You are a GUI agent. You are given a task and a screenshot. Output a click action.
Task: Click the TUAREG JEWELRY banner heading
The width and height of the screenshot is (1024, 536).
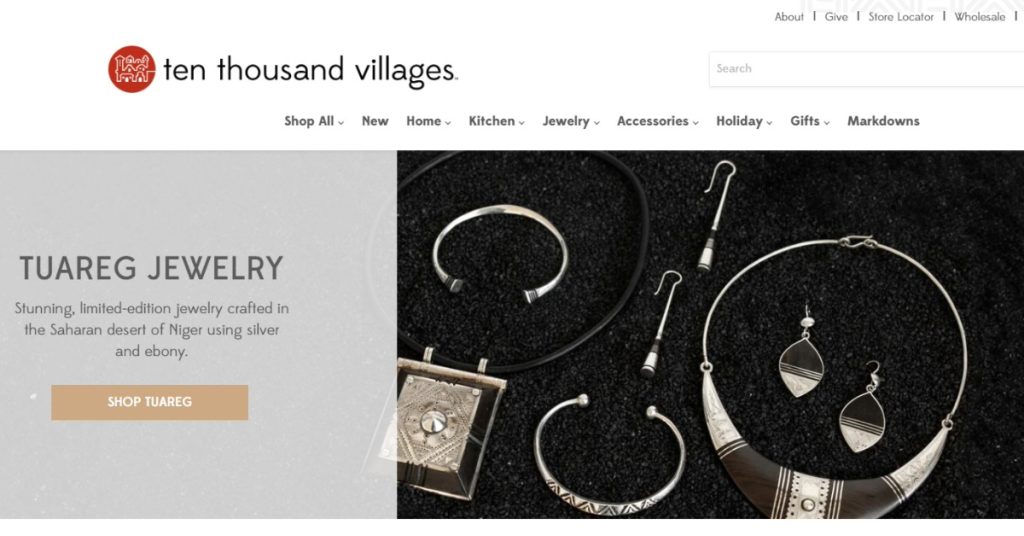152,268
